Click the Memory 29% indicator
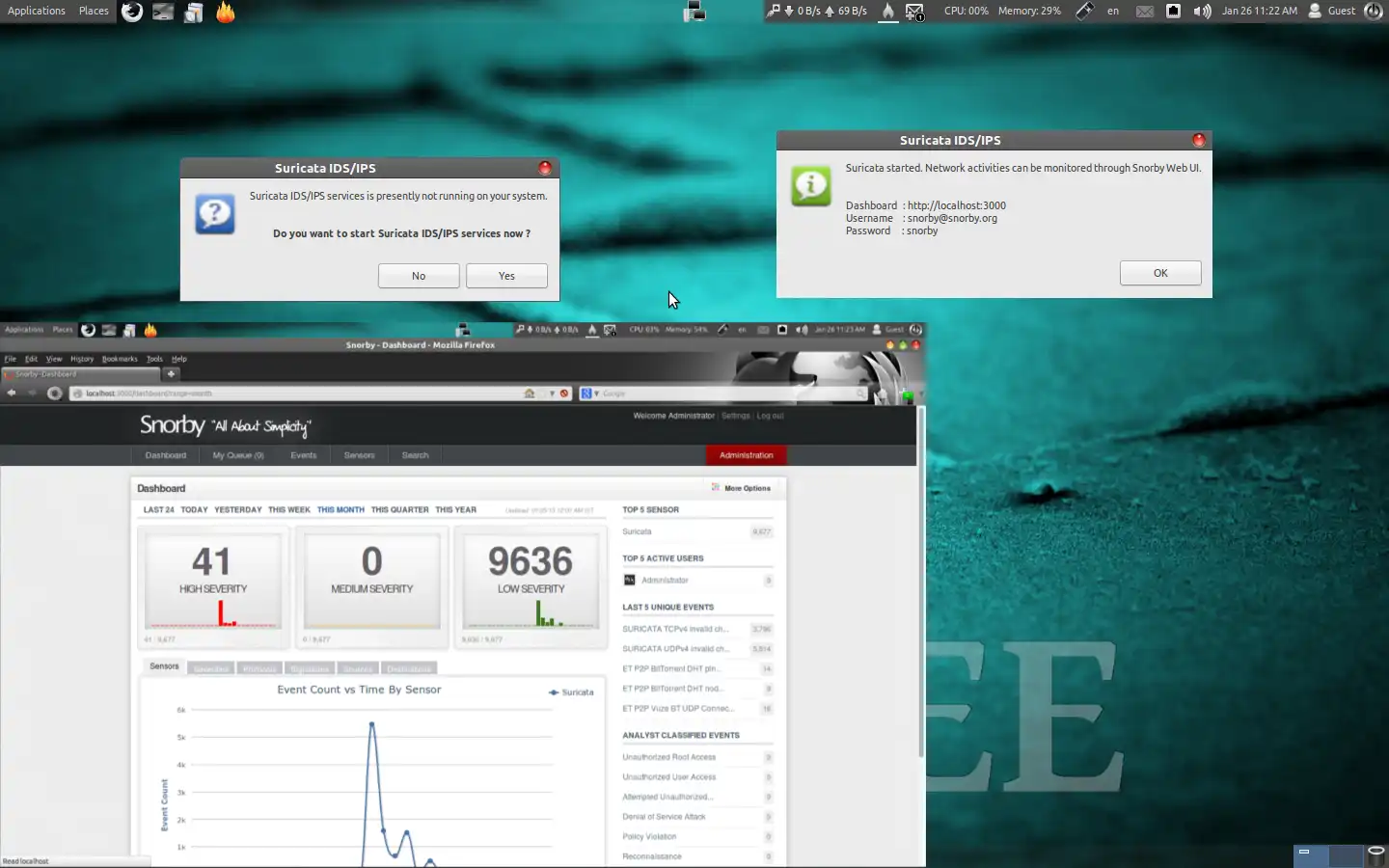Viewport: 1389px width, 868px height. click(x=1029, y=12)
